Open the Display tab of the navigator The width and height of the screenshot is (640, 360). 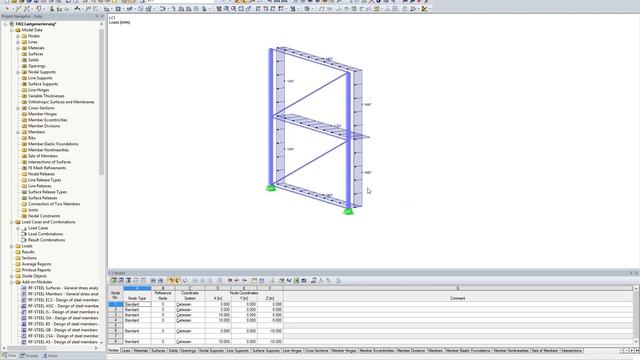coord(29,356)
